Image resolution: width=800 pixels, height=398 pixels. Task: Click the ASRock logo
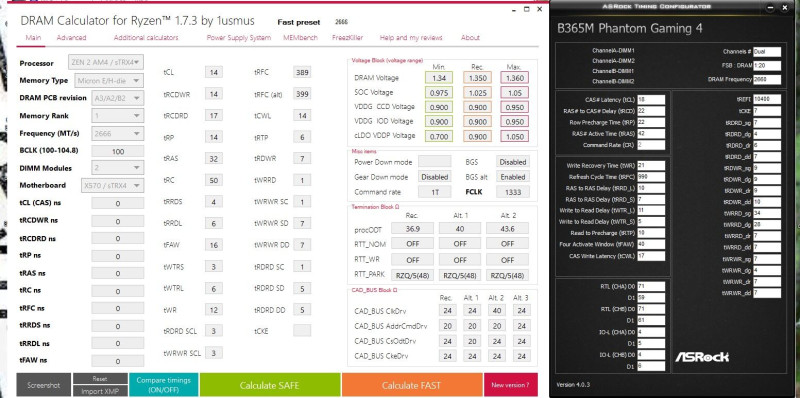[702, 357]
